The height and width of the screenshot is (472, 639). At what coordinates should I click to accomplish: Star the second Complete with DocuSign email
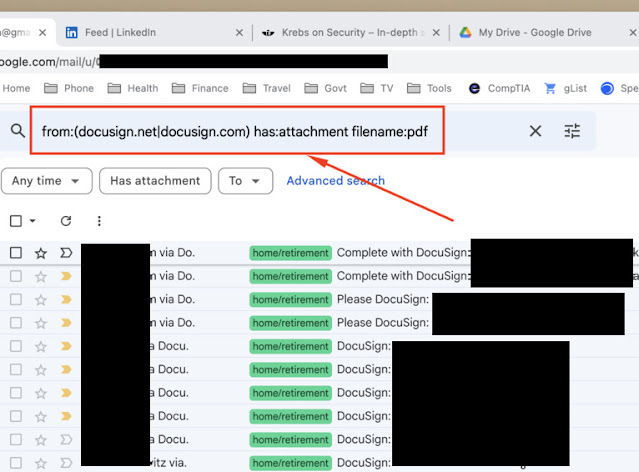click(41, 277)
